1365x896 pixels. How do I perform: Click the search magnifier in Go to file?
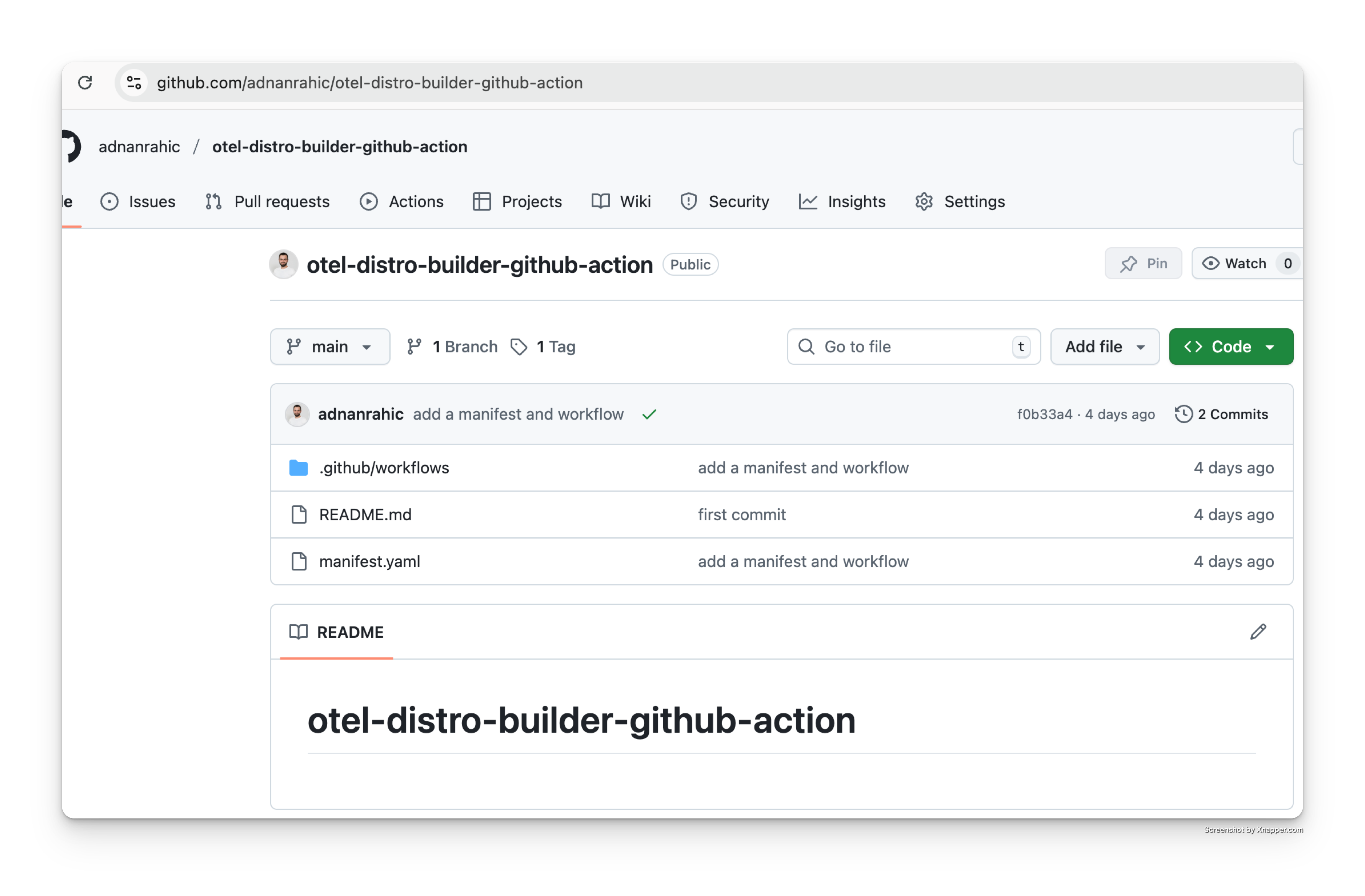coord(806,347)
